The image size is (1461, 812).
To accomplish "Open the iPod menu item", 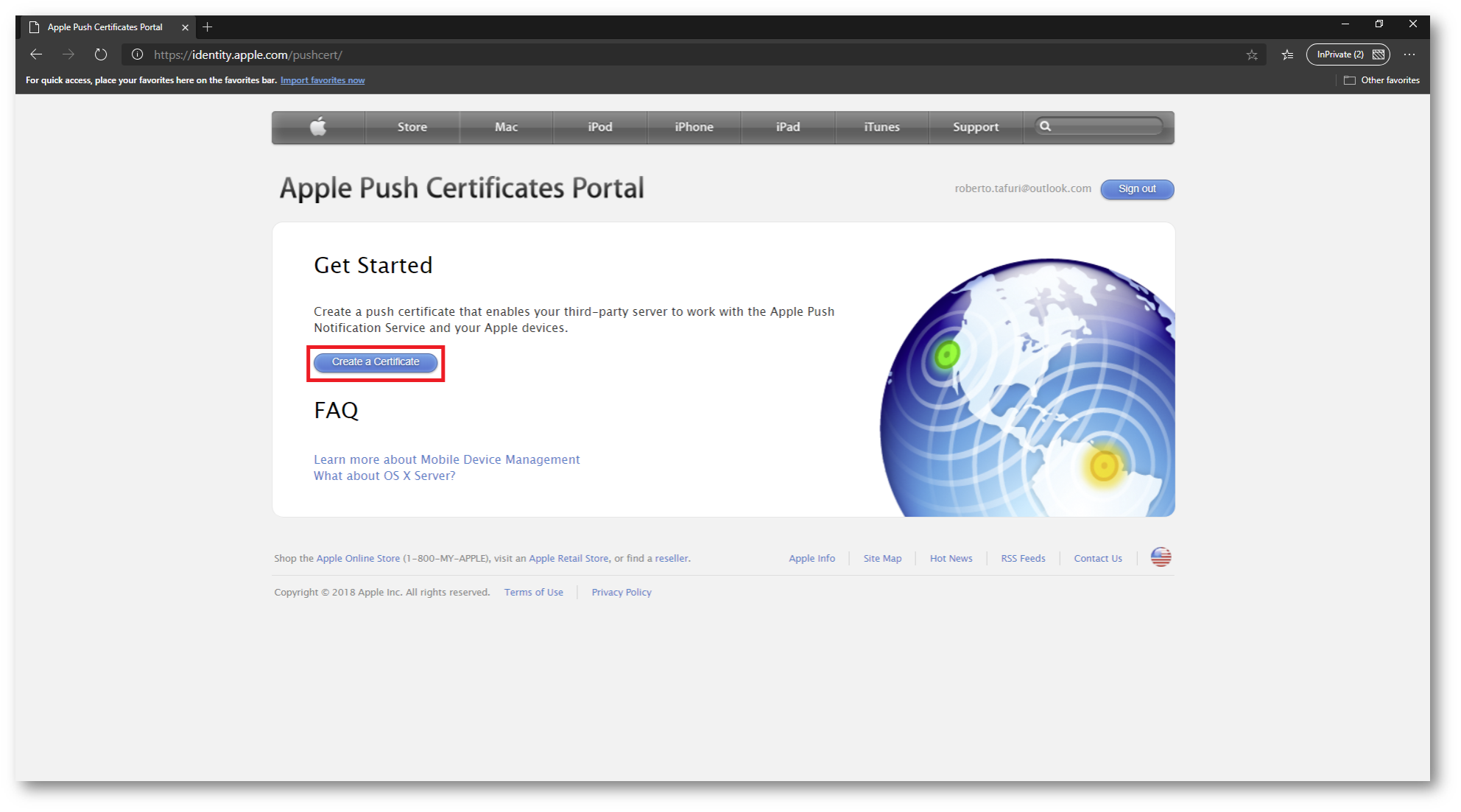I will click(x=600, y=127).
